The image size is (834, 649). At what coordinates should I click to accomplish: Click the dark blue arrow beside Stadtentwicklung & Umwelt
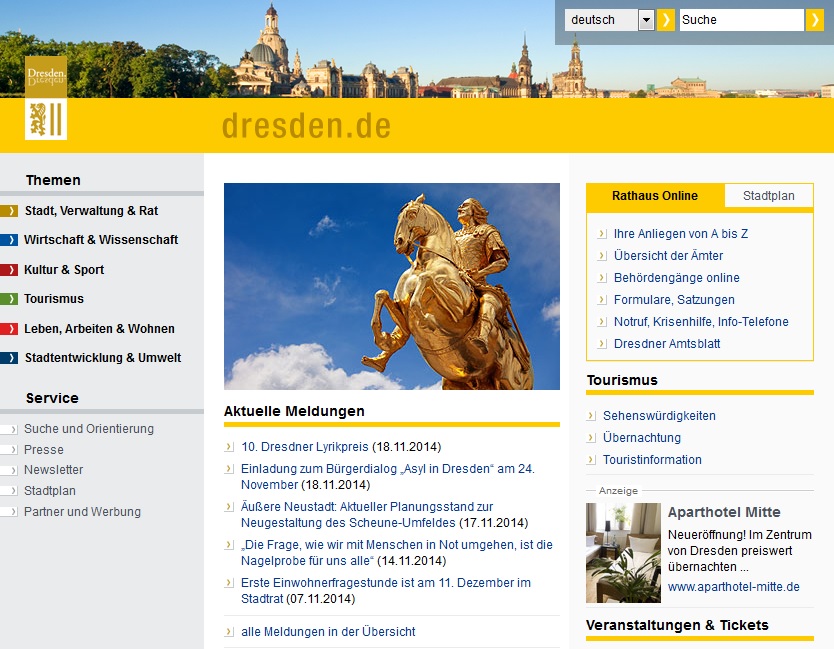9,358
